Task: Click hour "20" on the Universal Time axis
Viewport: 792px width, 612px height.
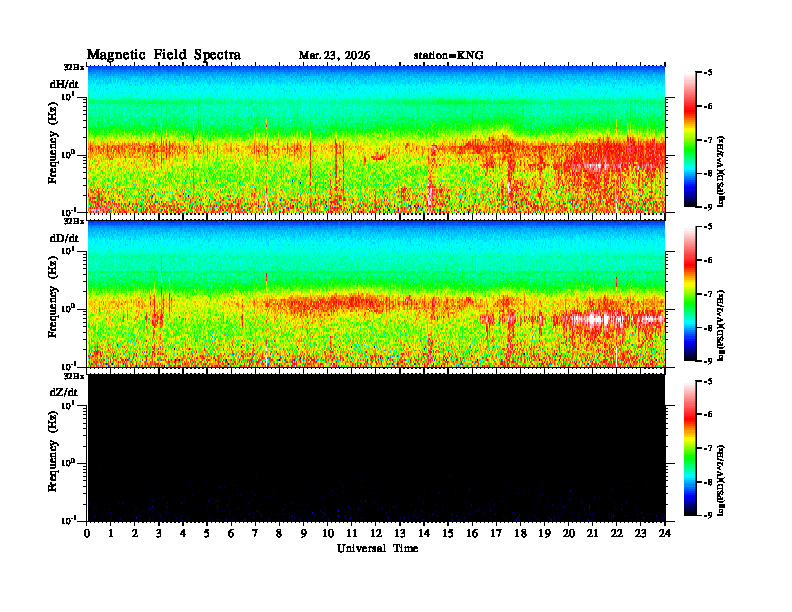Action: [569, 534]
